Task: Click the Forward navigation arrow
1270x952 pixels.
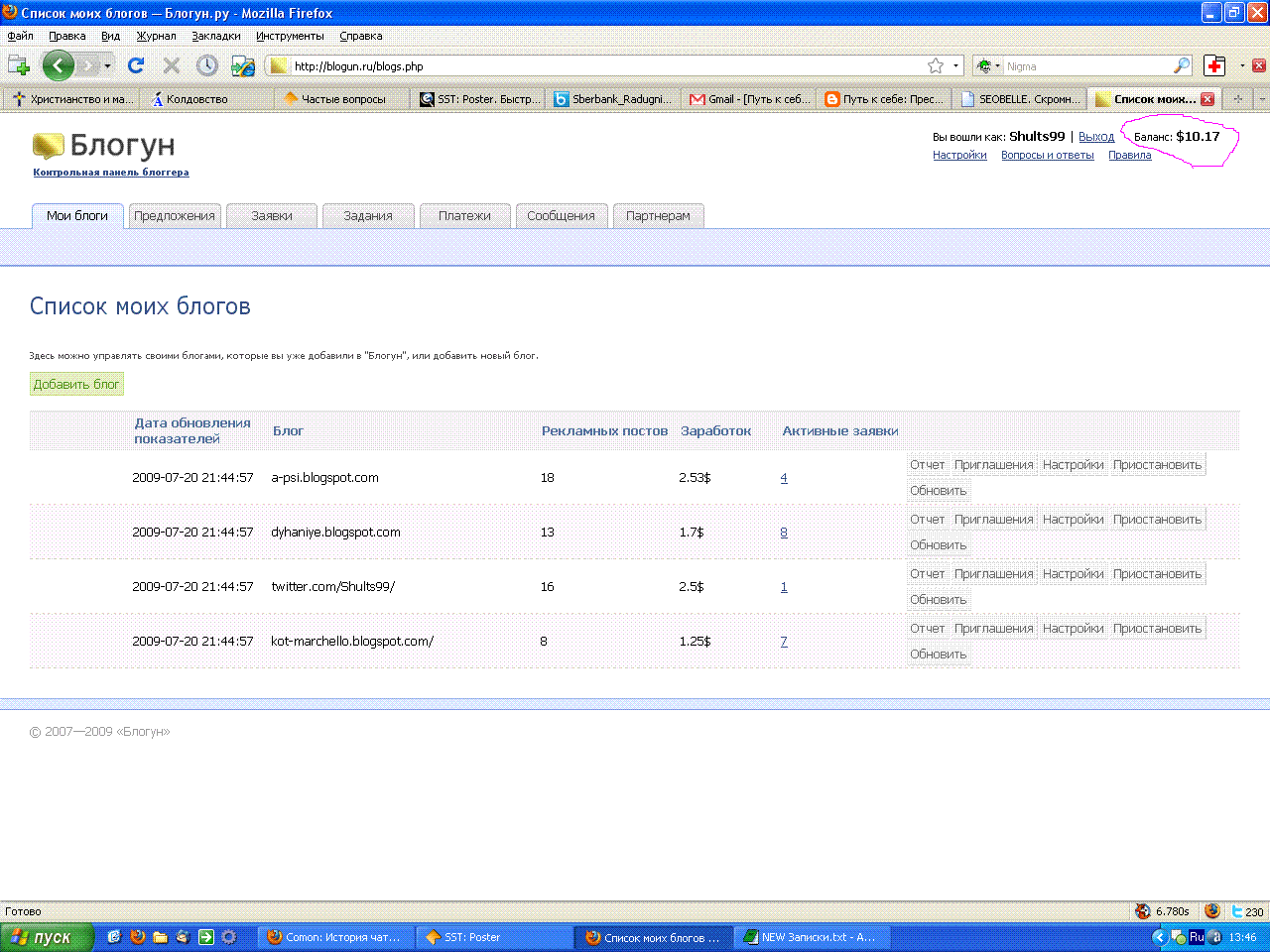Action: coord(88,65)
